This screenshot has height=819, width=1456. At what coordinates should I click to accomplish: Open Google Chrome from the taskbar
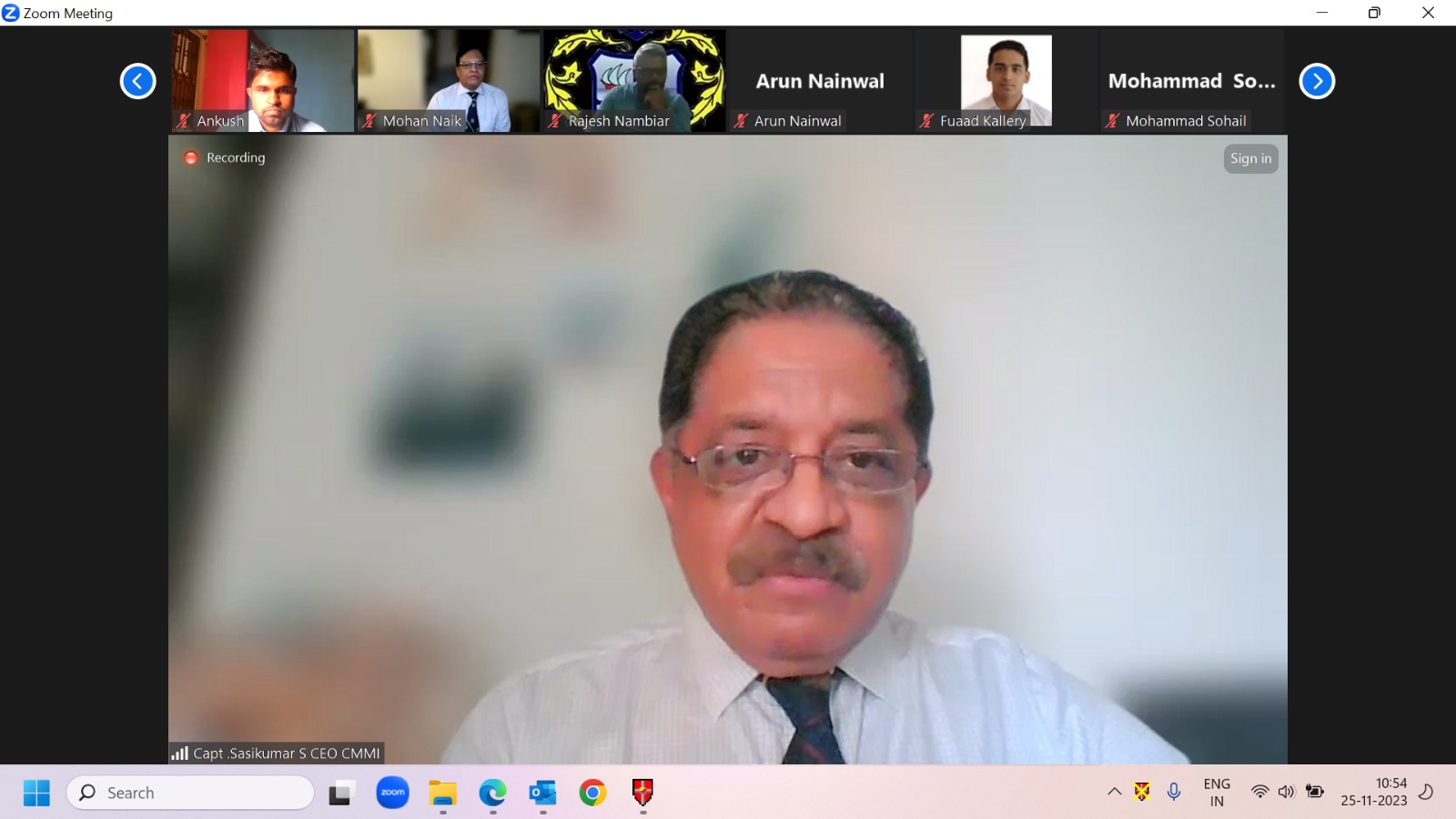point(592,793)
